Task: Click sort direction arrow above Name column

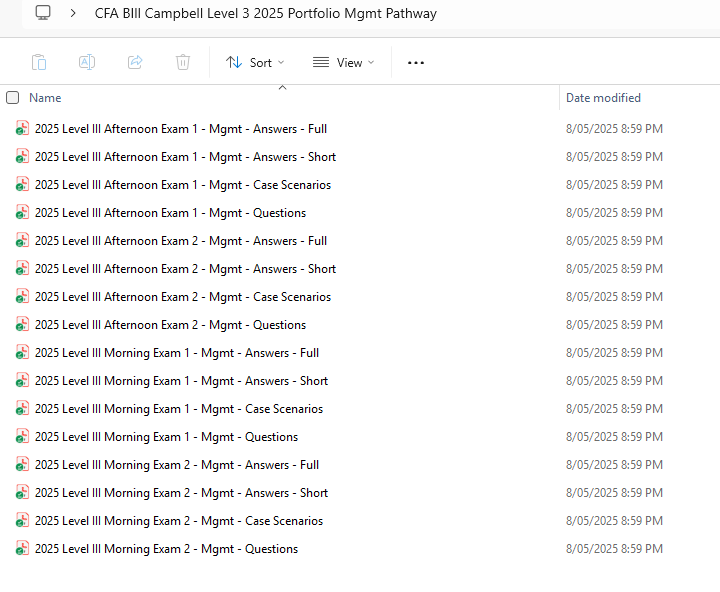Action: point(282,88)
